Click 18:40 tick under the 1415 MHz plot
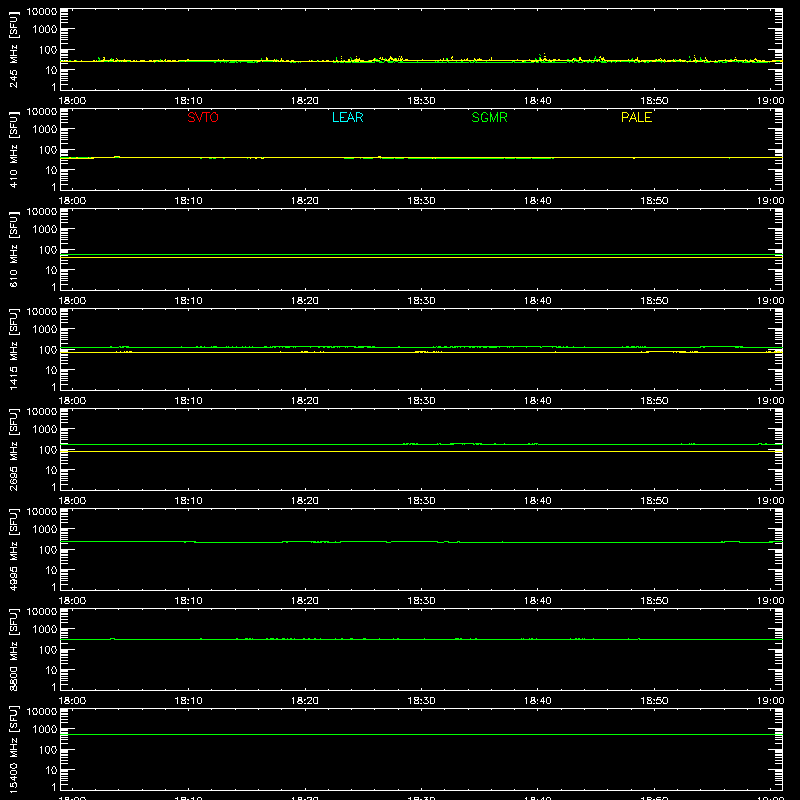This screenshot has height=800, width=800. (x=538, y=401)
